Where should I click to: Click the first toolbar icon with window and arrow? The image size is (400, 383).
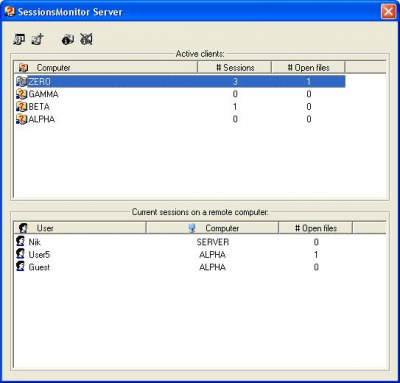[x=19, y=40]
